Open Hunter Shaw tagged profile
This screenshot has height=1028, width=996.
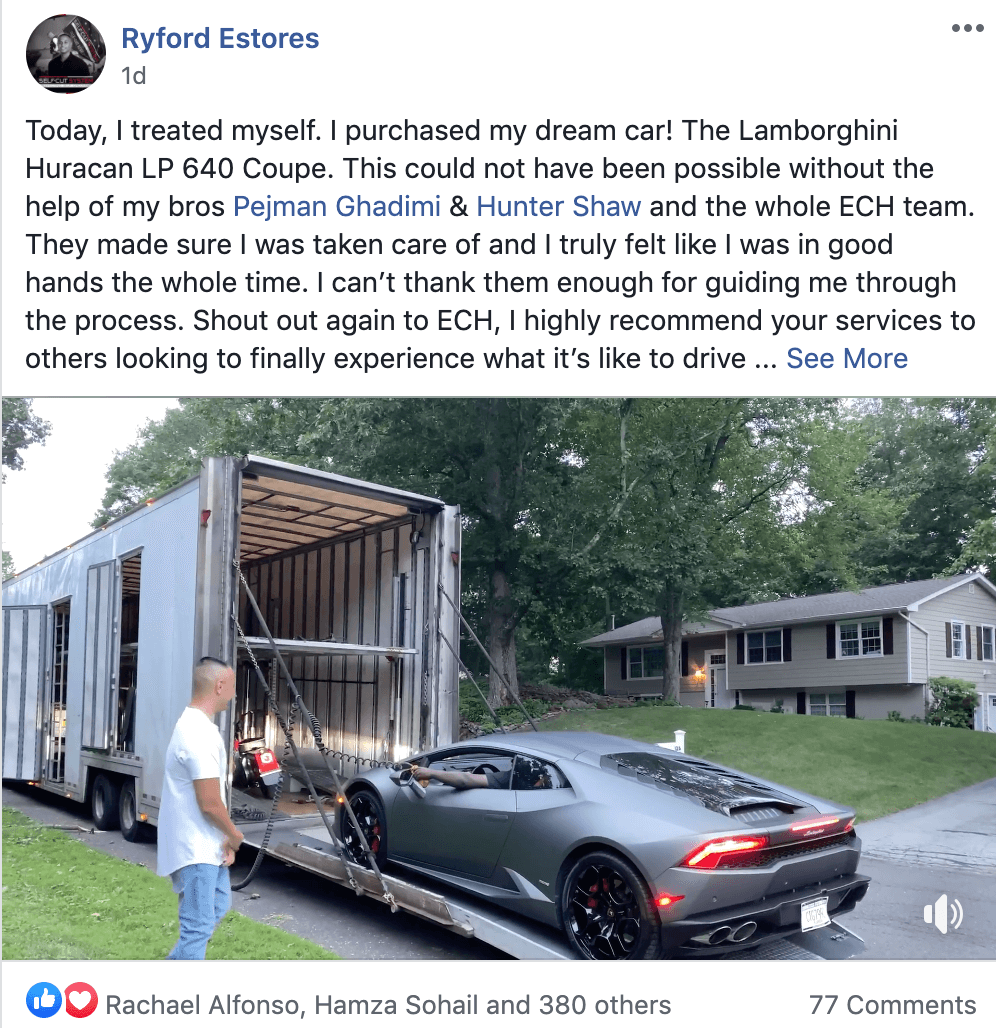tap(559, 207)
